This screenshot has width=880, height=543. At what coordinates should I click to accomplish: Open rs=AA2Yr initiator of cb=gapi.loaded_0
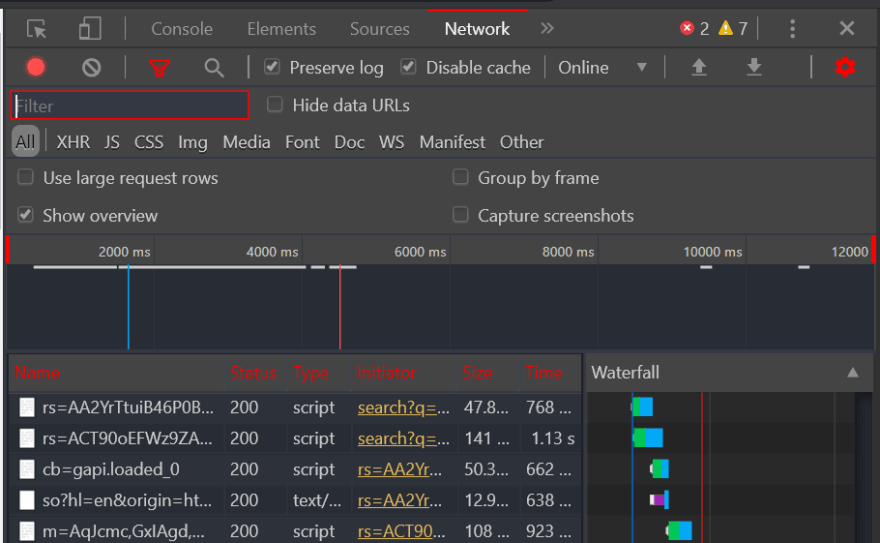pos(400,469)
